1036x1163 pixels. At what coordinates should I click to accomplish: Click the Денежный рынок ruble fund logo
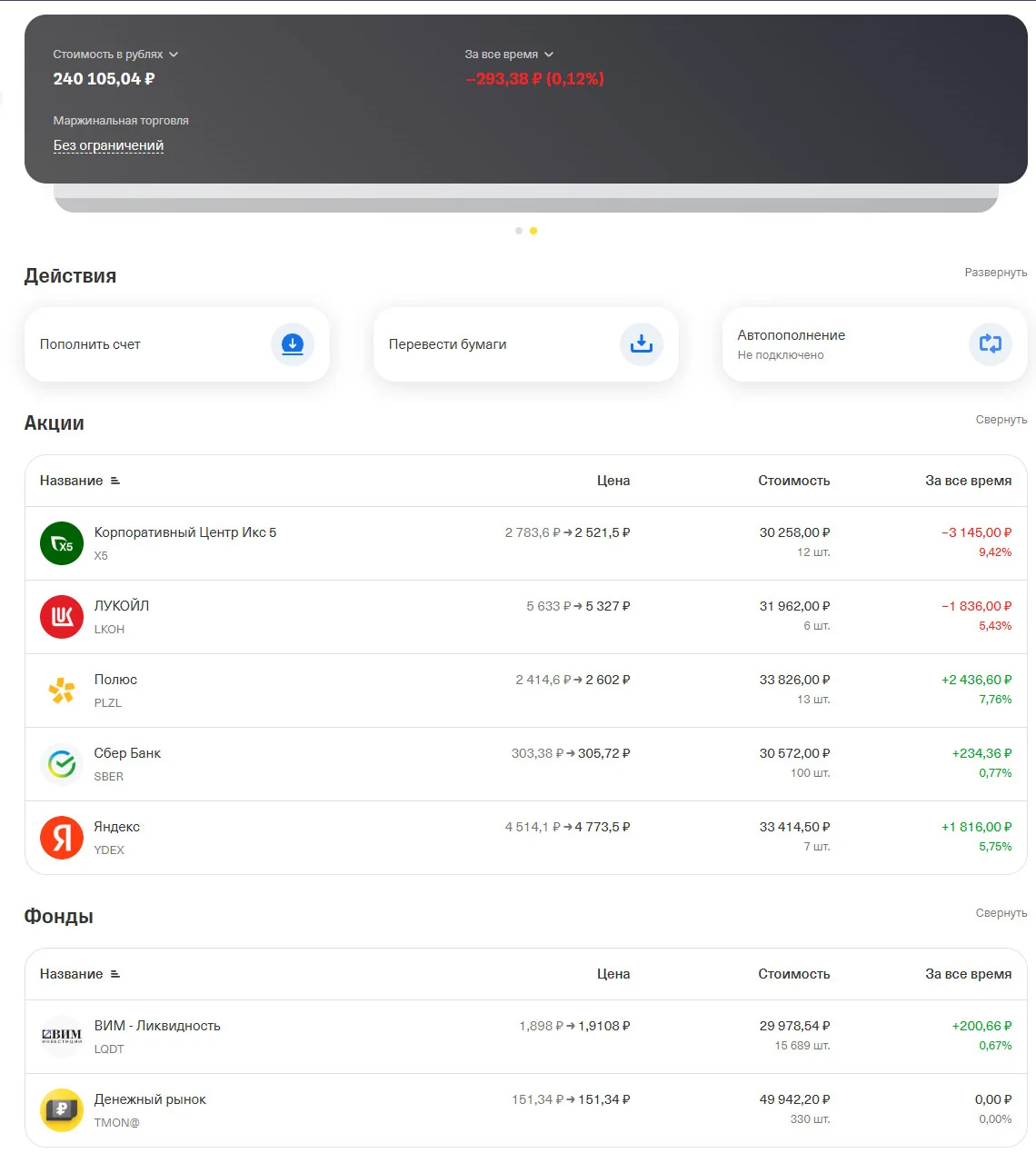62,1110
